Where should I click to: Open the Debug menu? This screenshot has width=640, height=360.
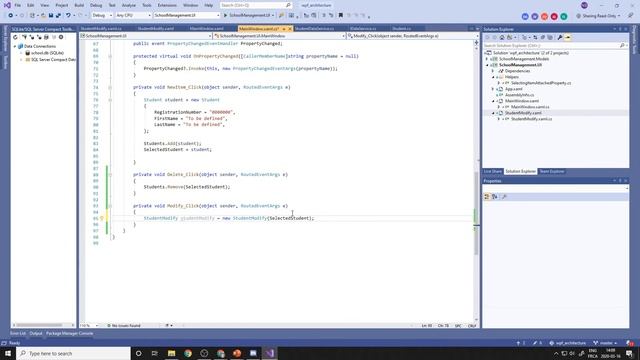click(x=96, y=5)
